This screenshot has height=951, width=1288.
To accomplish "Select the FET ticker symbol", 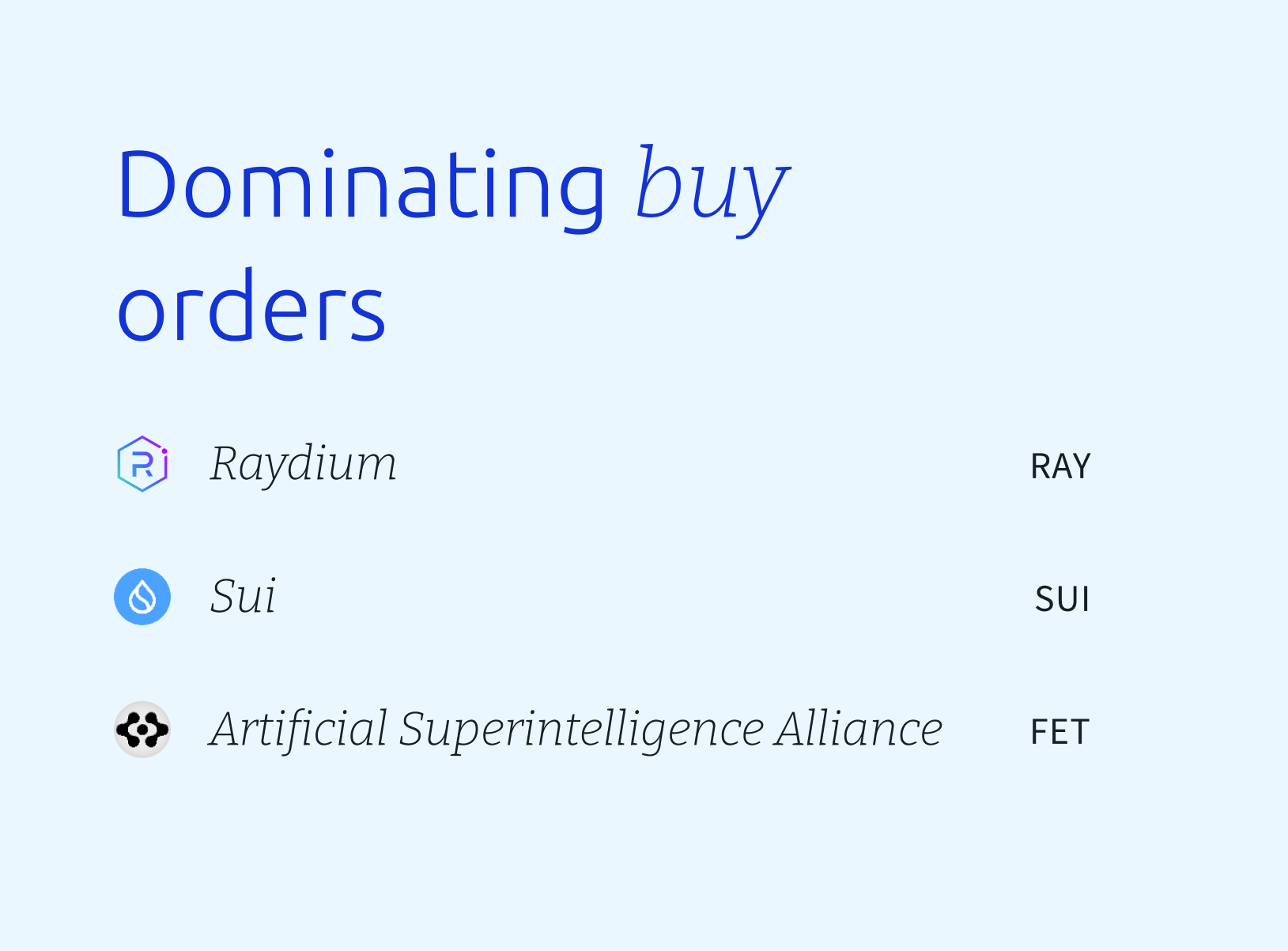I will [x=1059, y=732].
